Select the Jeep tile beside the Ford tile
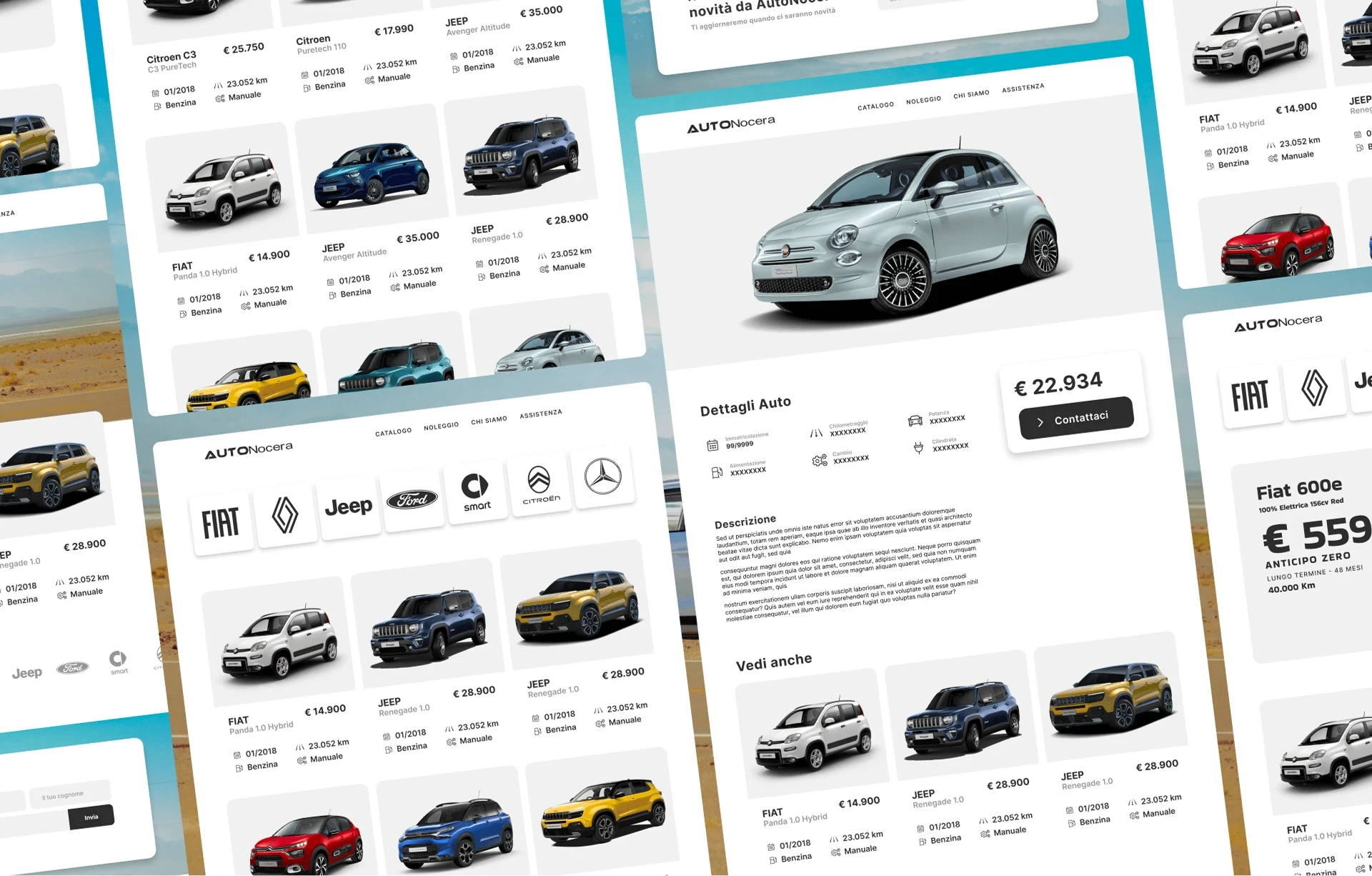1372x876 pixels. pos(349,508)
